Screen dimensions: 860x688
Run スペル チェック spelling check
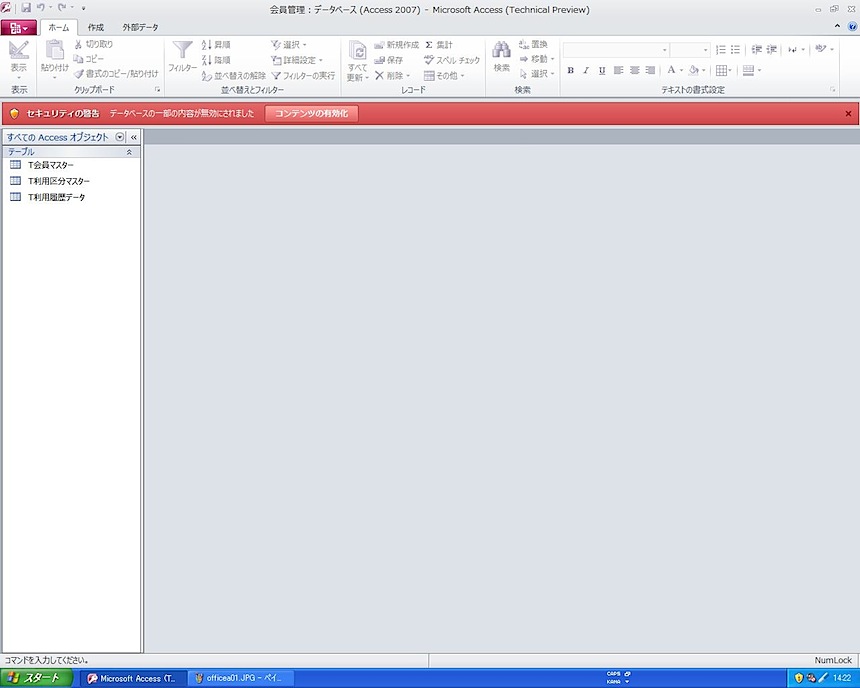pos(452,60)
